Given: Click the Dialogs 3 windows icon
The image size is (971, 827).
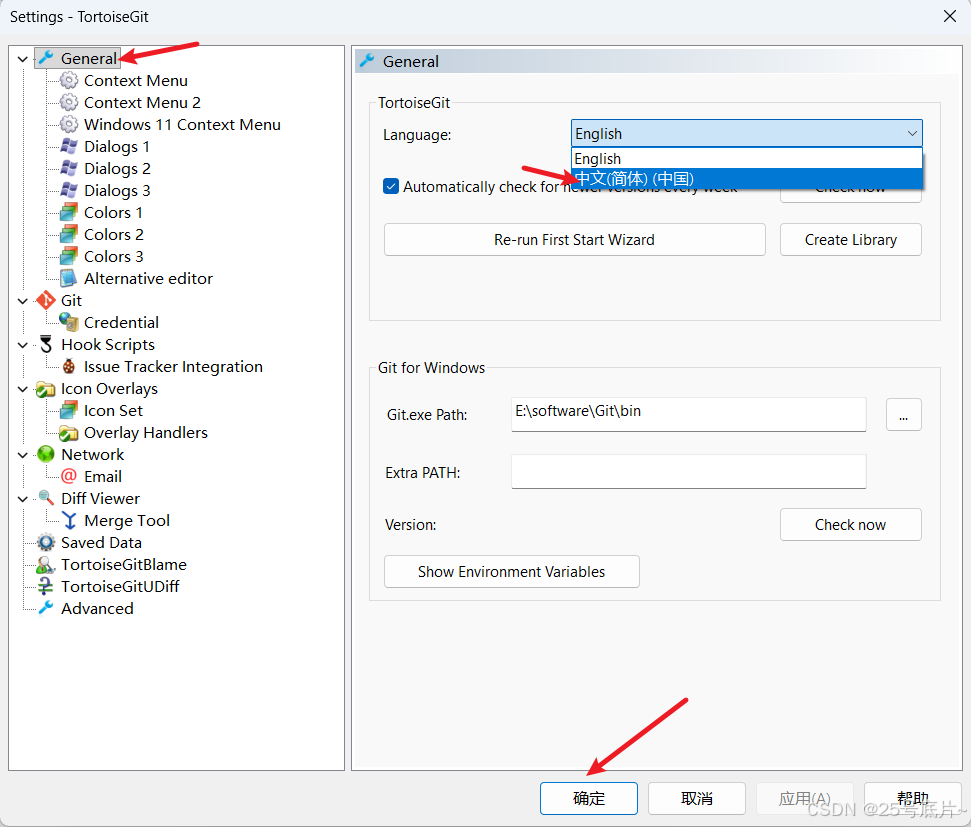Looking at the screenshot, I should tap(69, 190).
